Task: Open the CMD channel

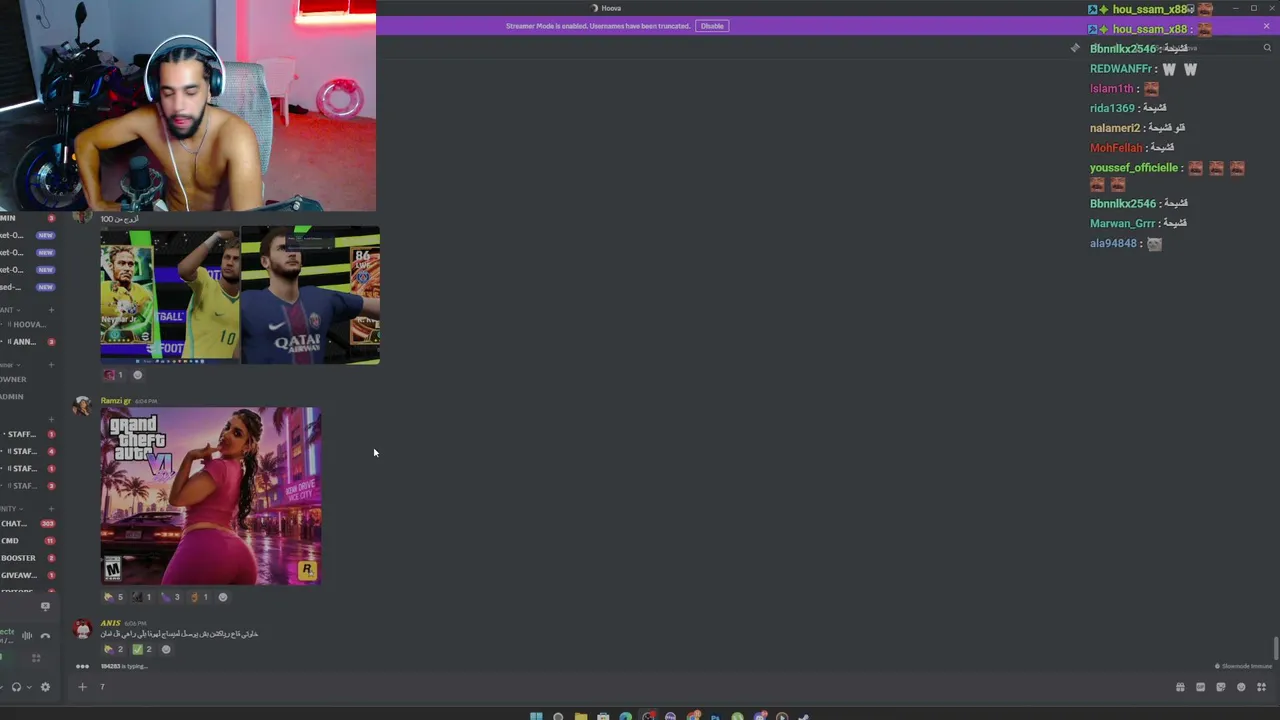Action: click(28, 541)
